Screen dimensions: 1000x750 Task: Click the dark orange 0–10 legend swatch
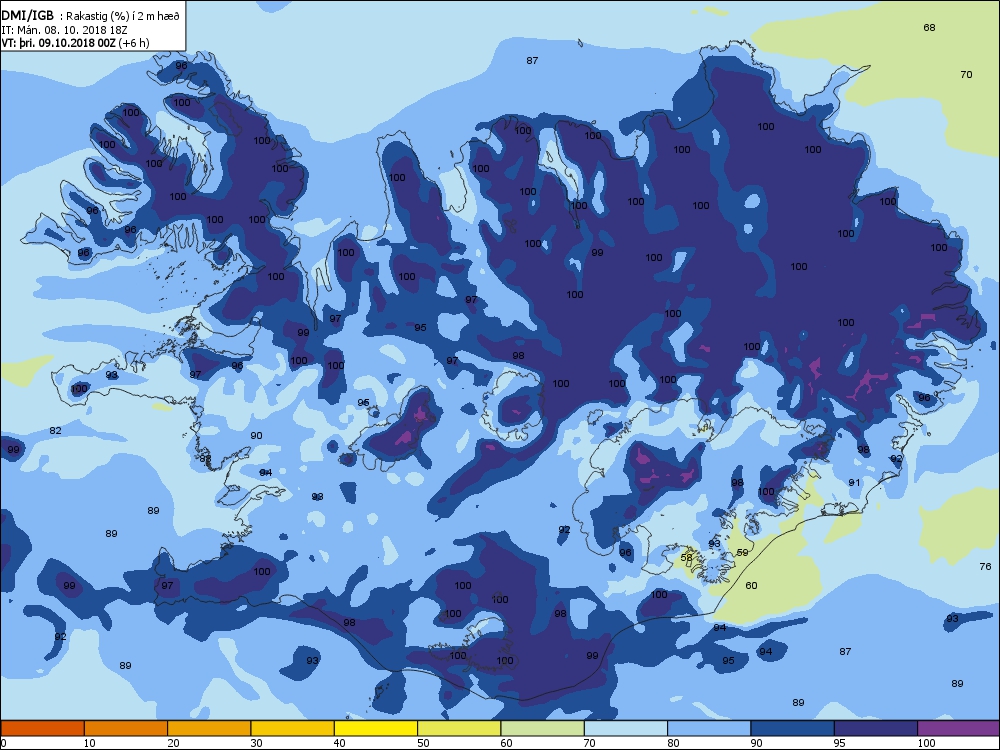click(42, 728)
